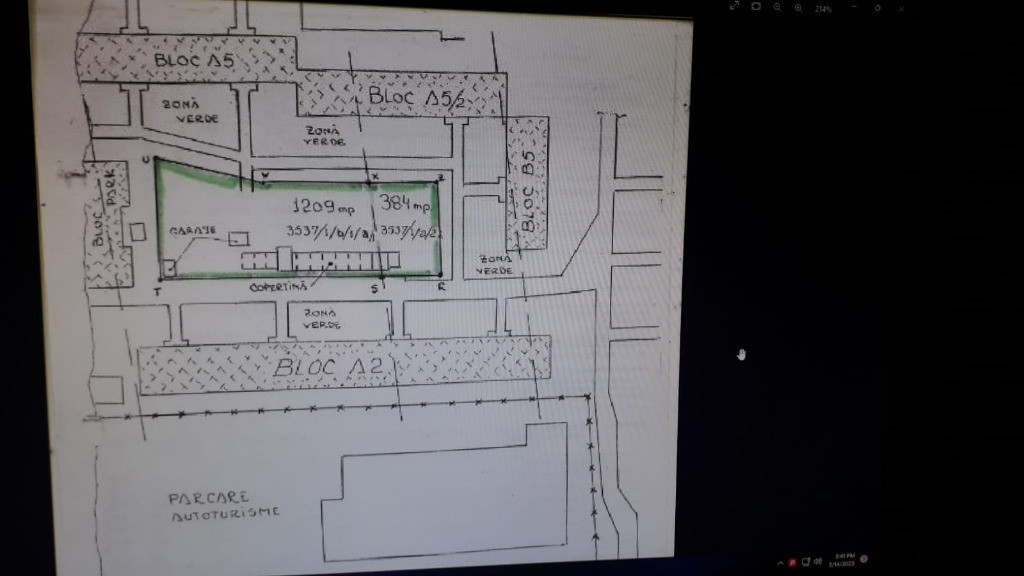Click the 384 mp parcel in the plan

coord(404,206)
